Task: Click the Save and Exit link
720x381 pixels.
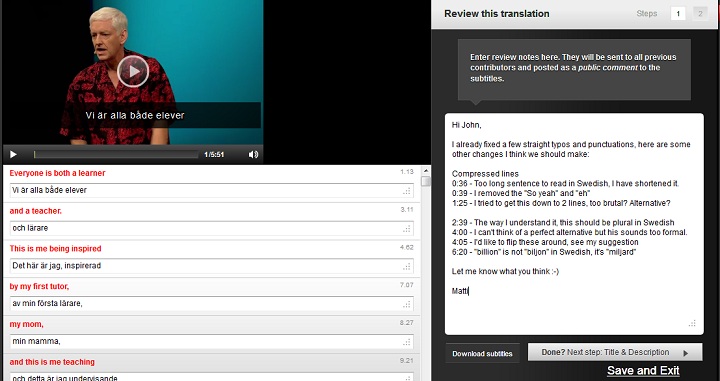Action: pyautogui.click(x=643, y=370)
